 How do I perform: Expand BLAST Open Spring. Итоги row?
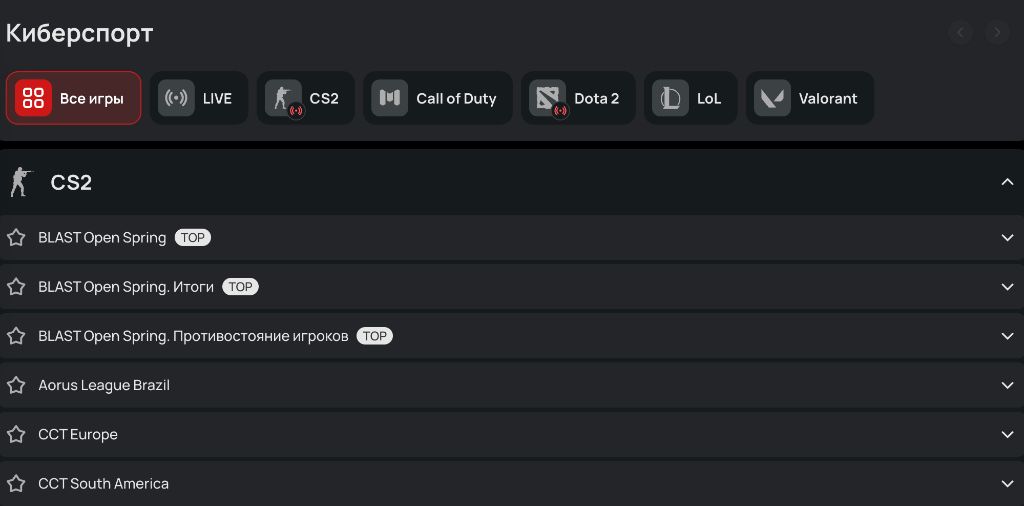pyautogui.click(x=1007, y=287)
